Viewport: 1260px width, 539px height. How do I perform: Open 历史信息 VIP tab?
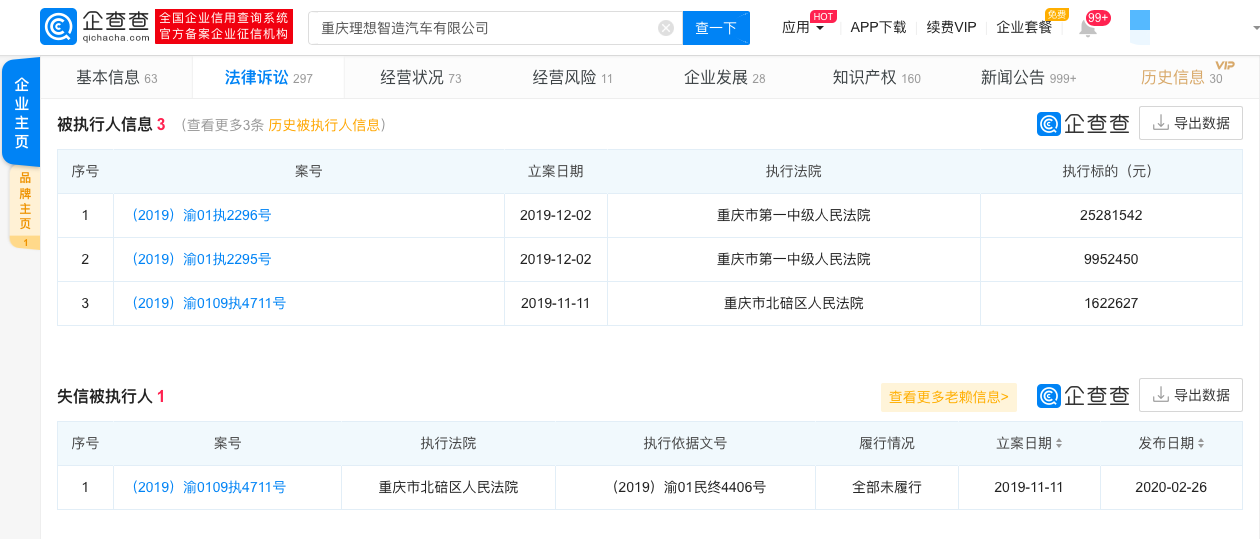click(x=1180, y=78)
